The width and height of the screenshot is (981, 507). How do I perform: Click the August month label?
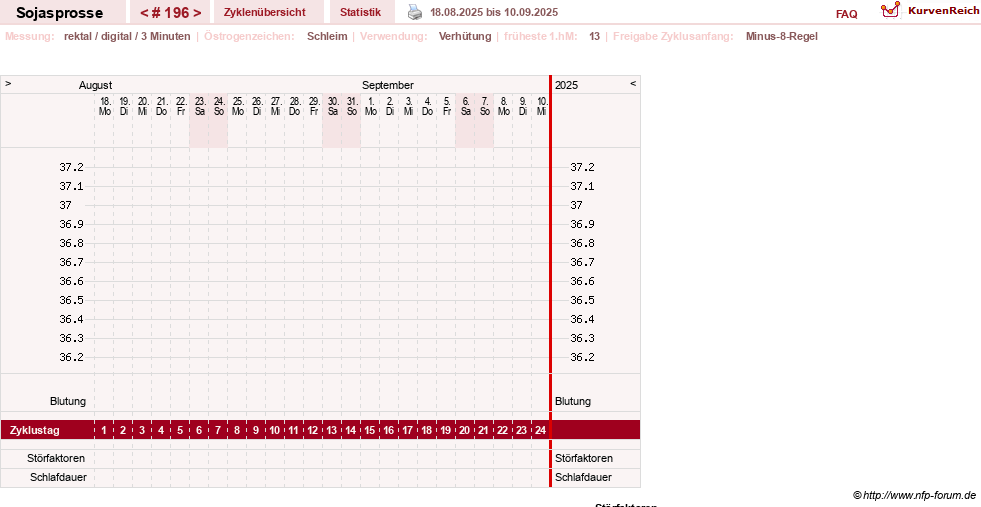click(95, 85)
